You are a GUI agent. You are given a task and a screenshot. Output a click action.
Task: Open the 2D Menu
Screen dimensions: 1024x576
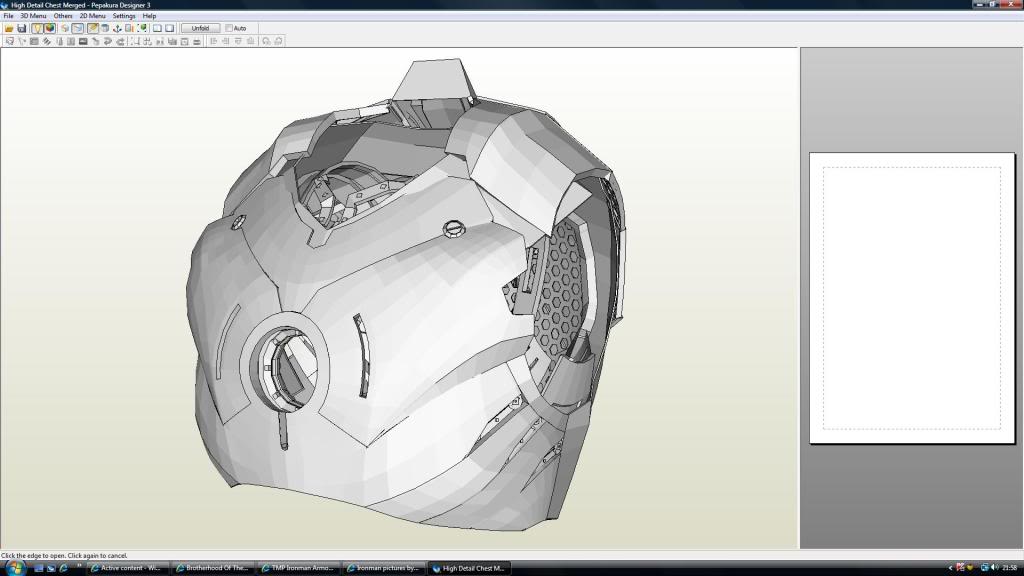tap(93, 16)
